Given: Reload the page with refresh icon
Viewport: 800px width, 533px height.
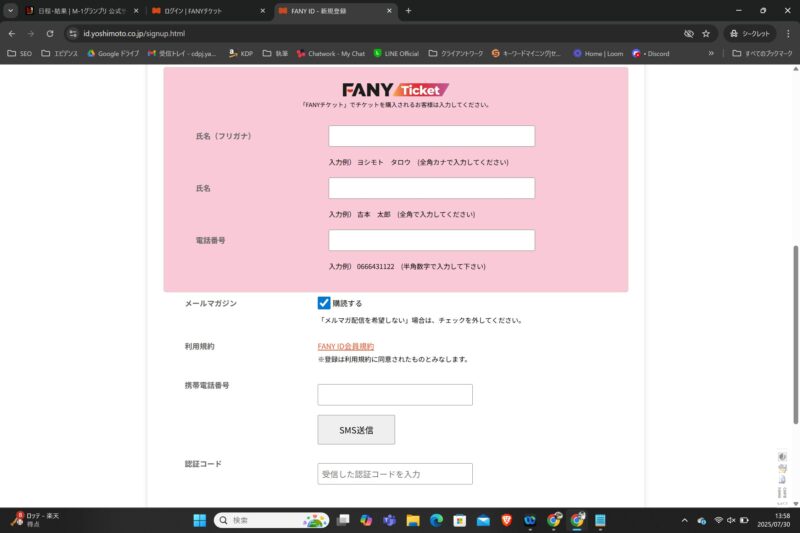Looking at the screenshot, I should pyautogui.click(x=49, y=34).
